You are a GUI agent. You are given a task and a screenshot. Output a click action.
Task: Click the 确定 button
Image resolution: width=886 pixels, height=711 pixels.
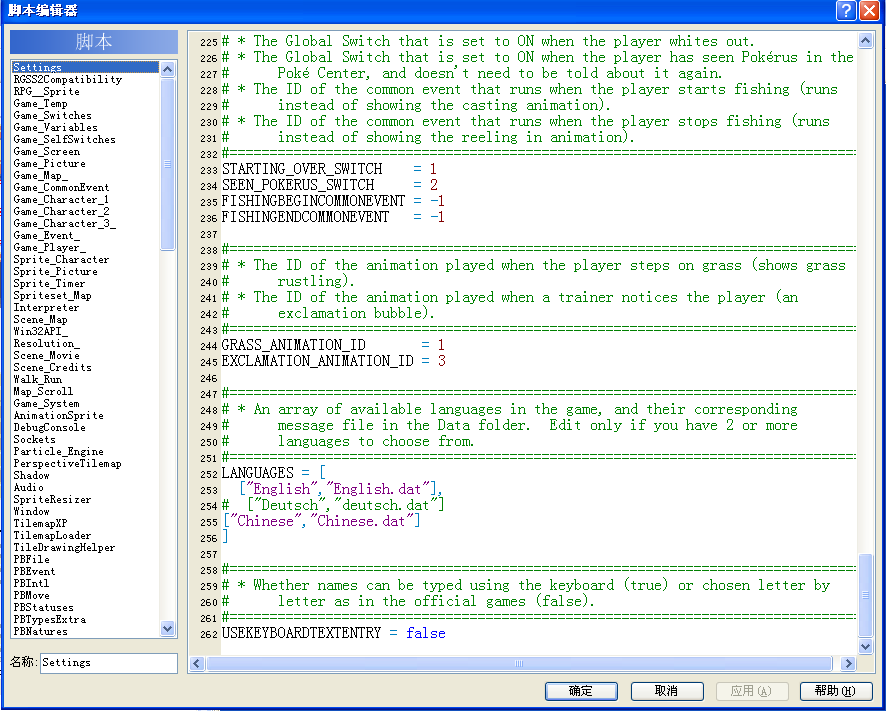click(x=581, y=691)
